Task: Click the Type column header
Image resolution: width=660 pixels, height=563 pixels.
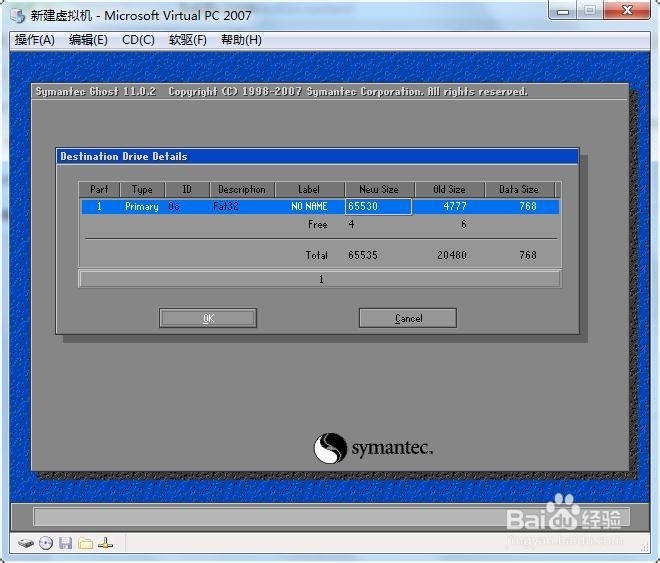Action: click(x=142, y=189)
